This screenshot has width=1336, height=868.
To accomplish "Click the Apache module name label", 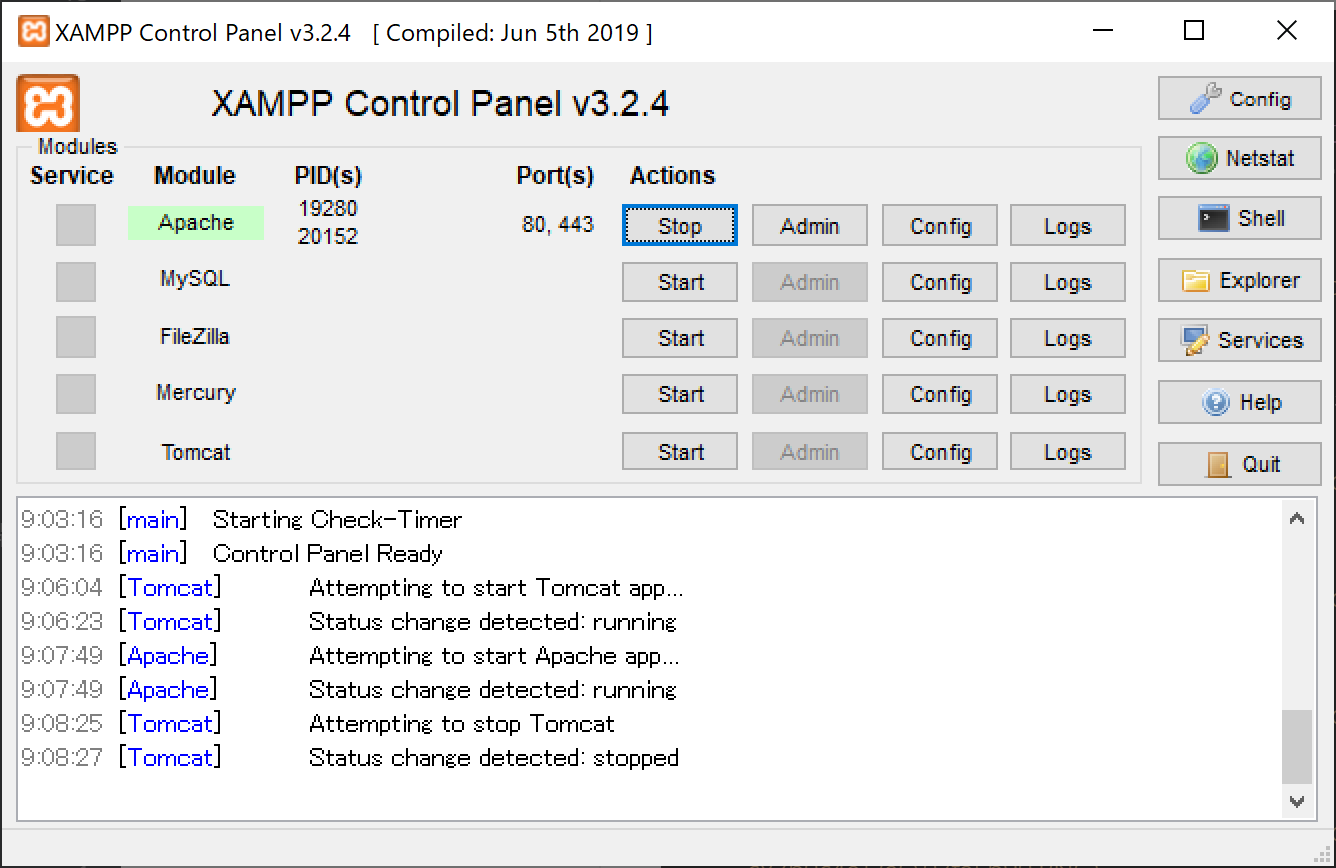I will click(196, 222).
